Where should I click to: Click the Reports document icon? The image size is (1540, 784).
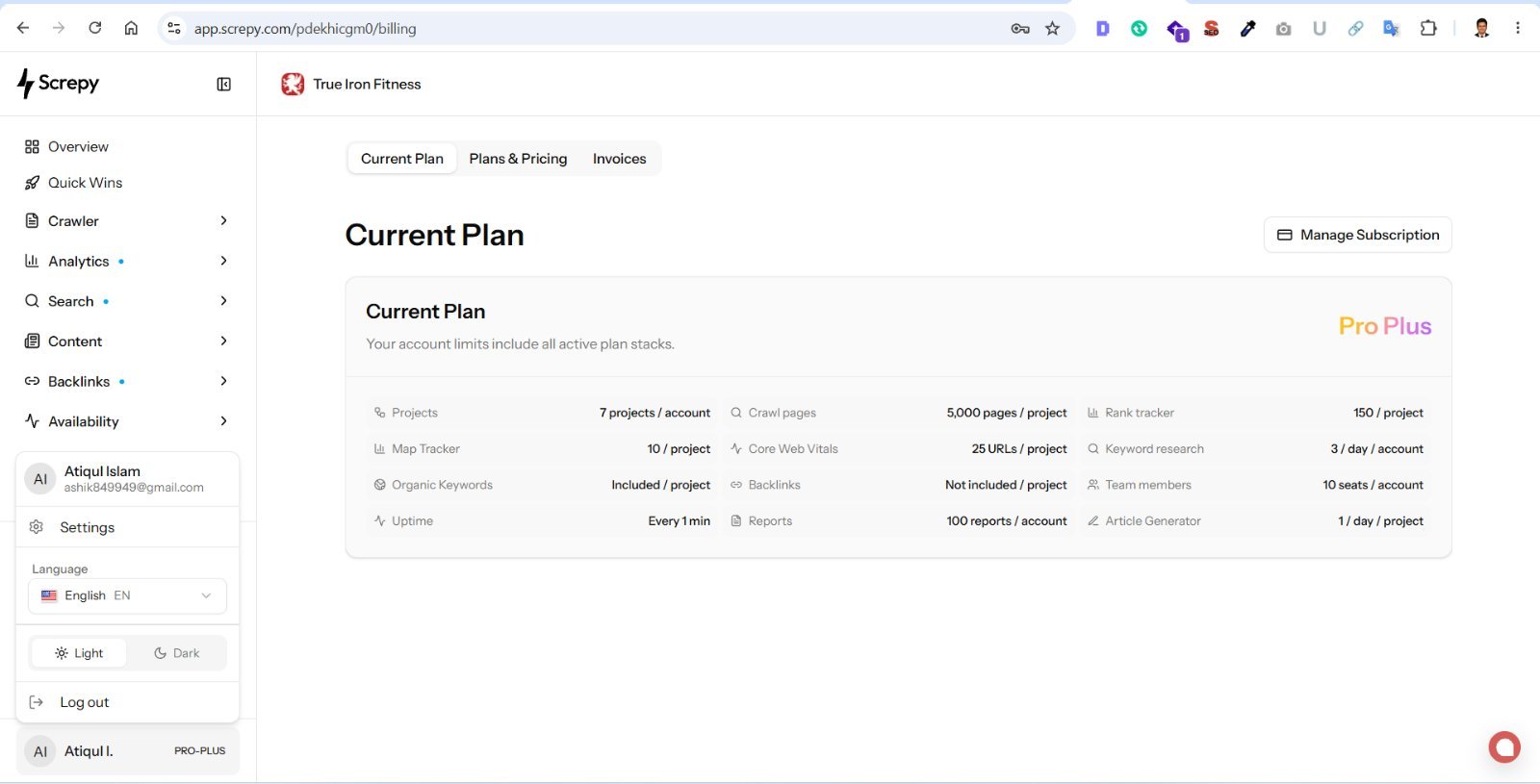[736, 521]
